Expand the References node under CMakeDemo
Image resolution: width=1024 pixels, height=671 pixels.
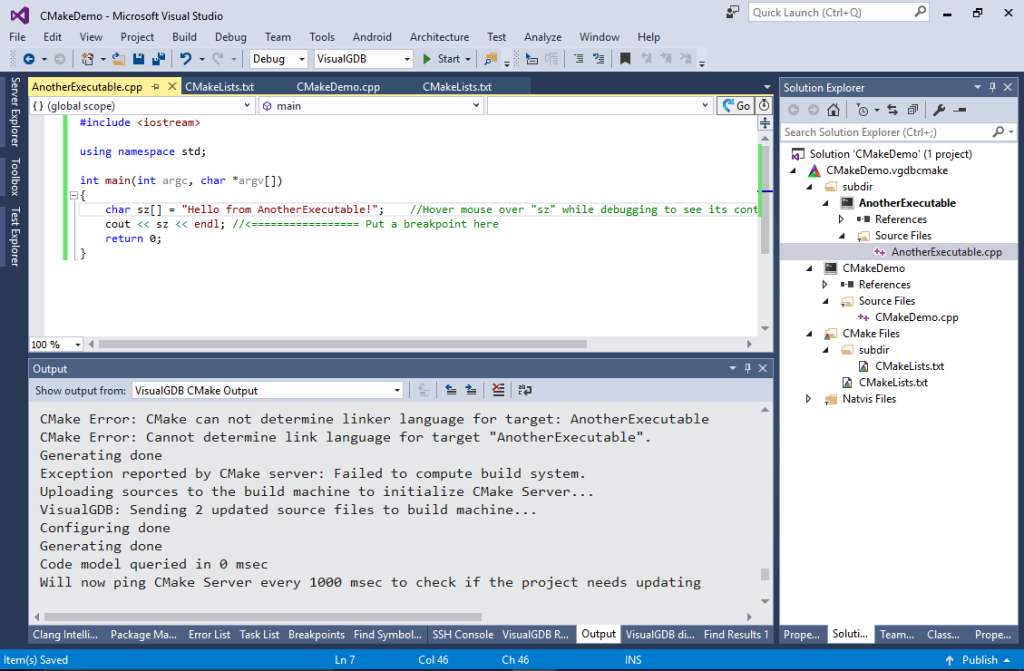[x=825, y=284]
